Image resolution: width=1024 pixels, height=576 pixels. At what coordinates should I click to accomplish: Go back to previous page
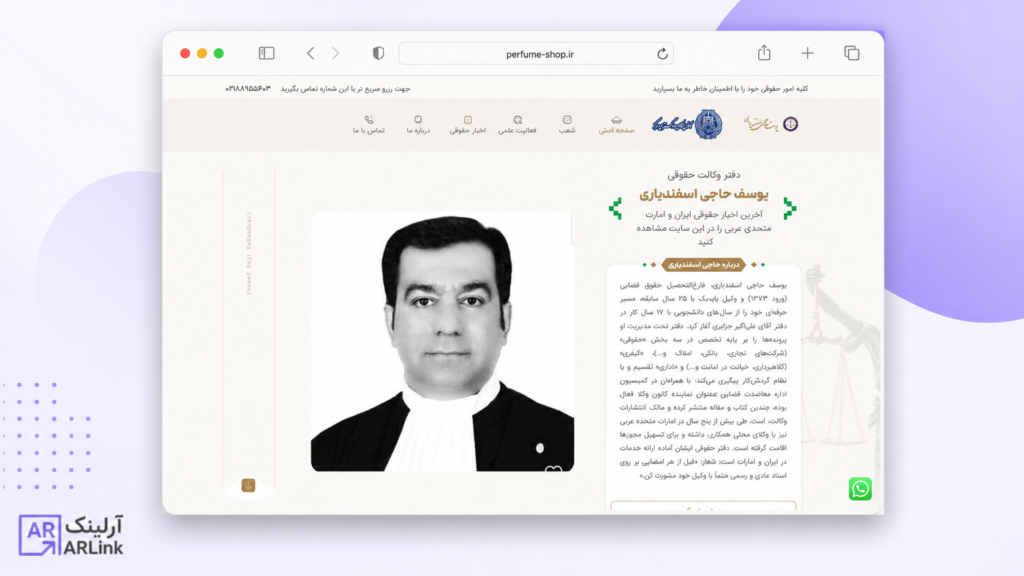coord(311,54)
